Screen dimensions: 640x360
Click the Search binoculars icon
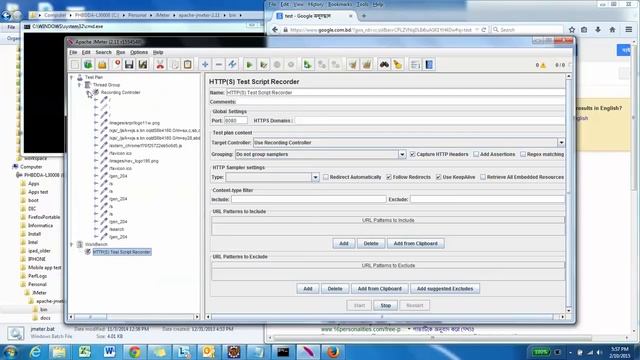click(x=384, y=64)
